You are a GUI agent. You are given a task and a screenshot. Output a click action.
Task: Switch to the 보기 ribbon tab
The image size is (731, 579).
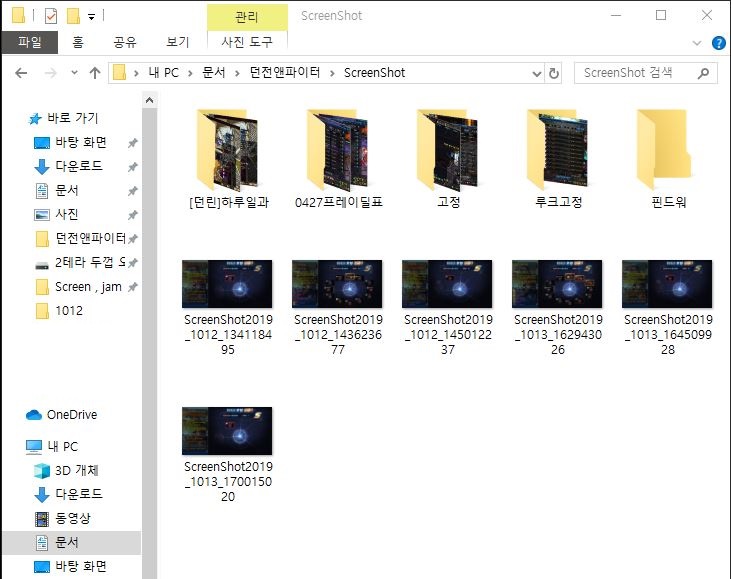tap(178, 42)
